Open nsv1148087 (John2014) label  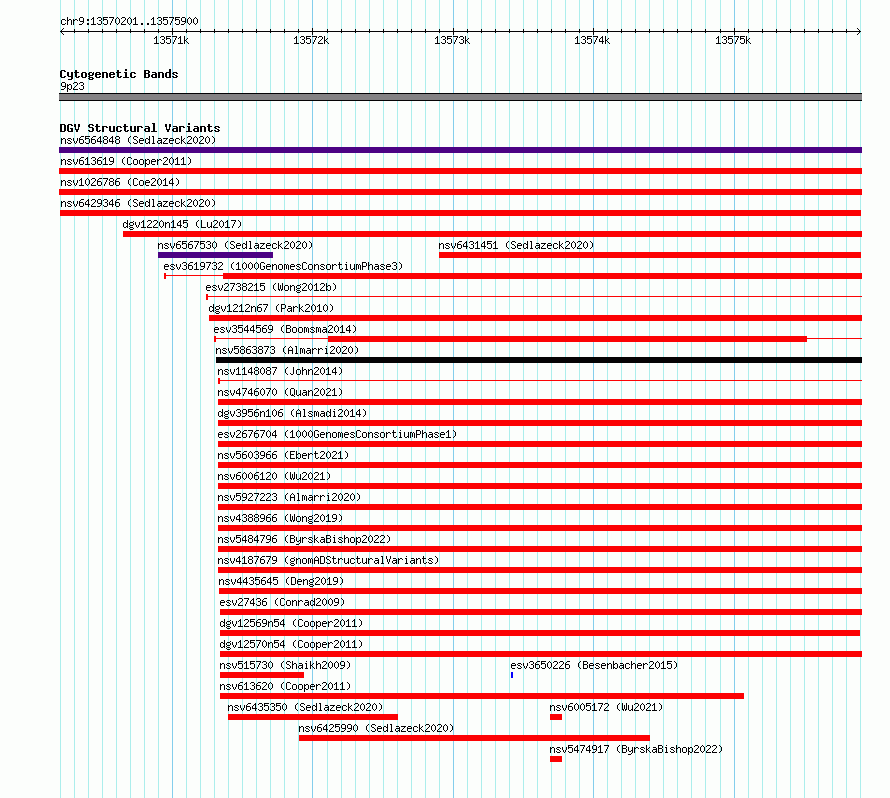coord(280,371)
